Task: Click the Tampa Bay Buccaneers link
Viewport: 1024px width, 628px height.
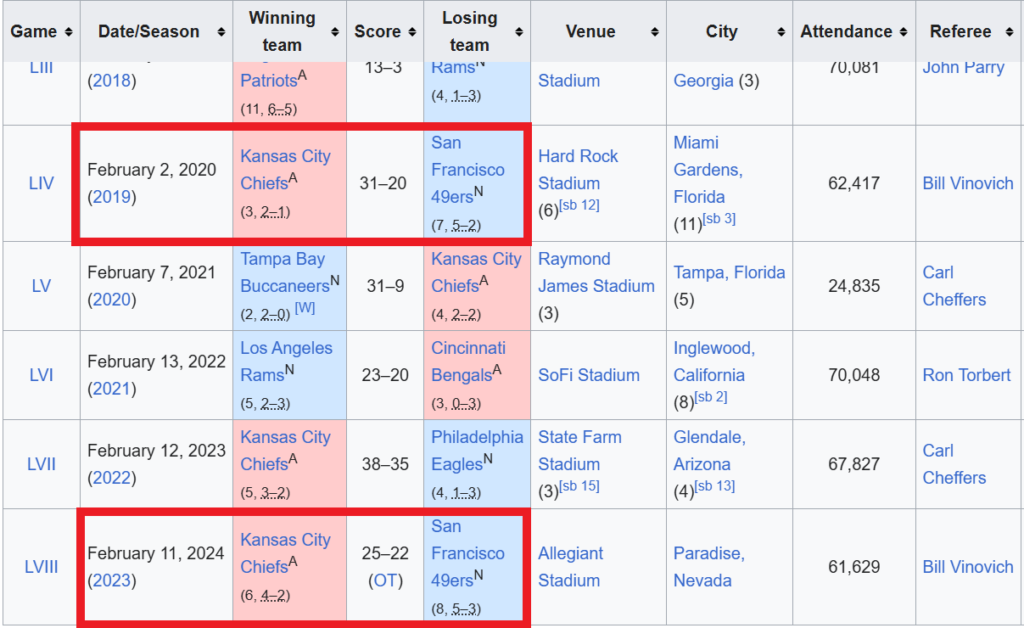Action: coord(283,272)
